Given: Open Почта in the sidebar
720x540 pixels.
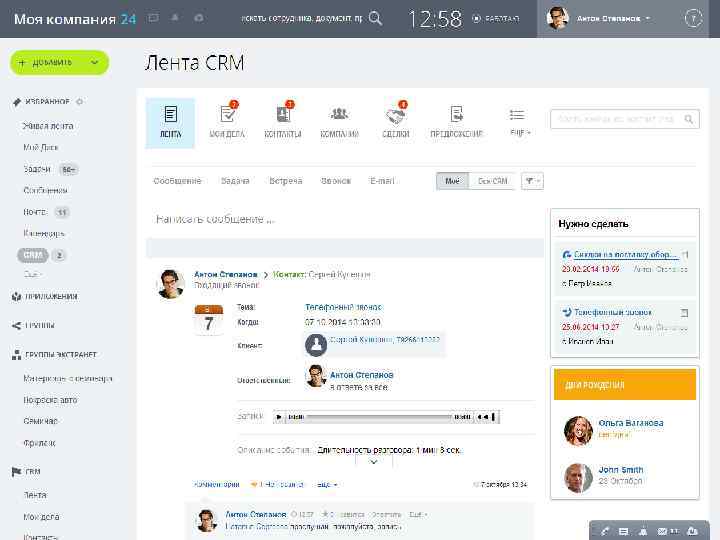Looking at the screenshot, I should (x=35, y=212).
